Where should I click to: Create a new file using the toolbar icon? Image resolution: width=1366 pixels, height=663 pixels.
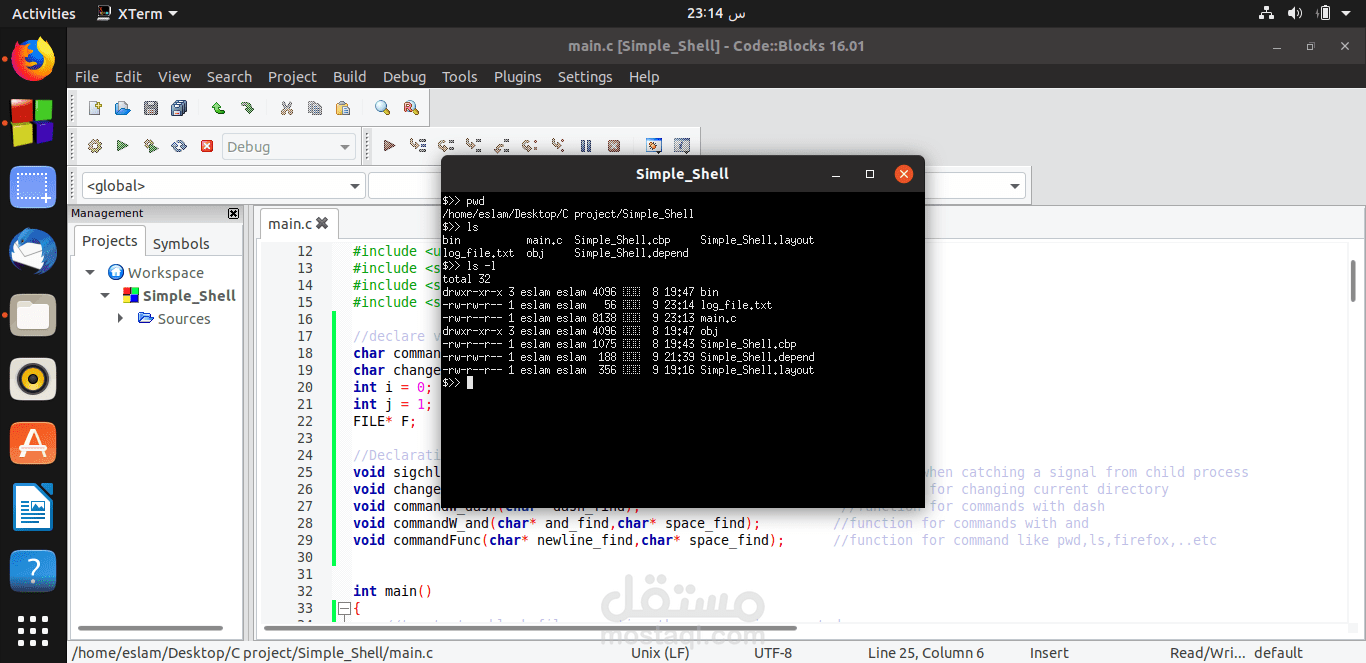[x=95, y=107]
